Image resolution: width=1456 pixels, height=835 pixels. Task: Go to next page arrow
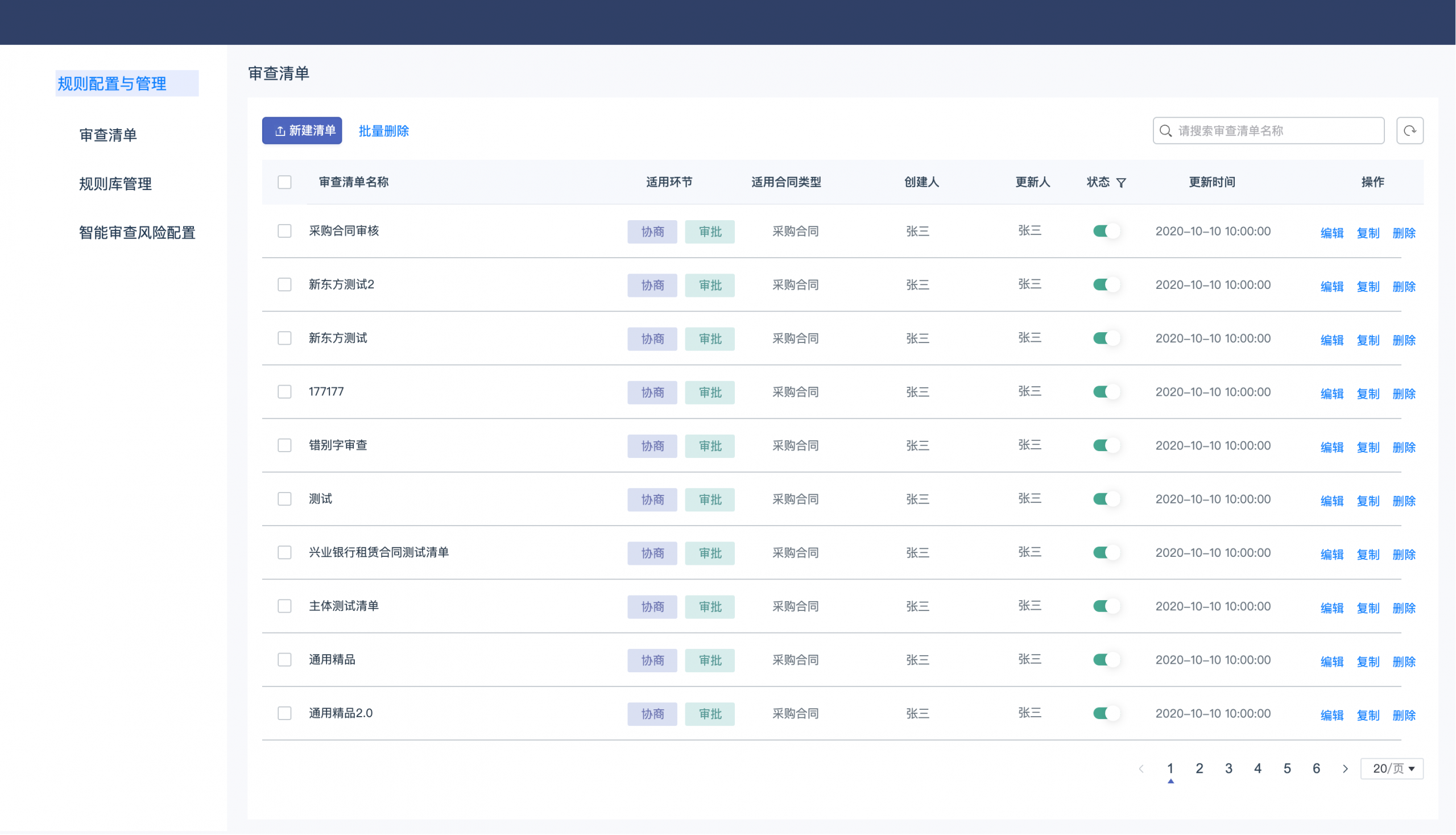tap(1345, 769)
